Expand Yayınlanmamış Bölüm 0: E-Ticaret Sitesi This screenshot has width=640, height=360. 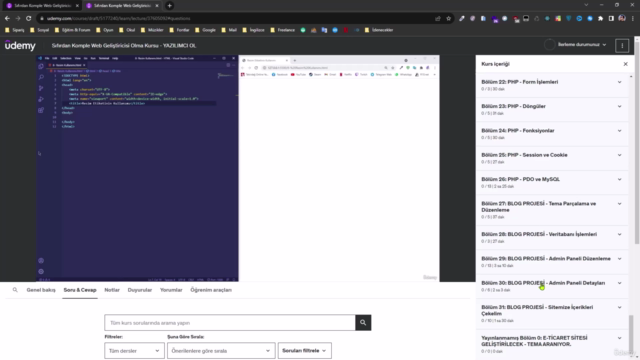[552, 344]
